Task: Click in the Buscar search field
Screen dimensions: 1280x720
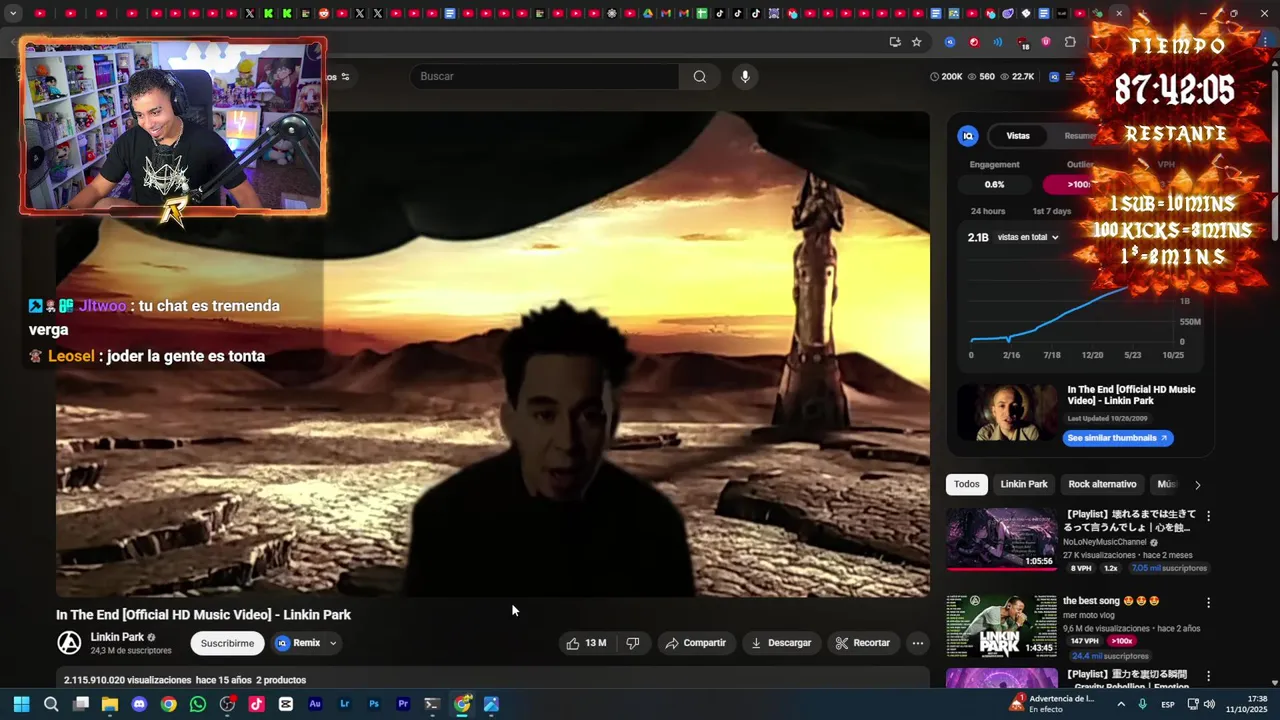Action: (x=544, y=76)
